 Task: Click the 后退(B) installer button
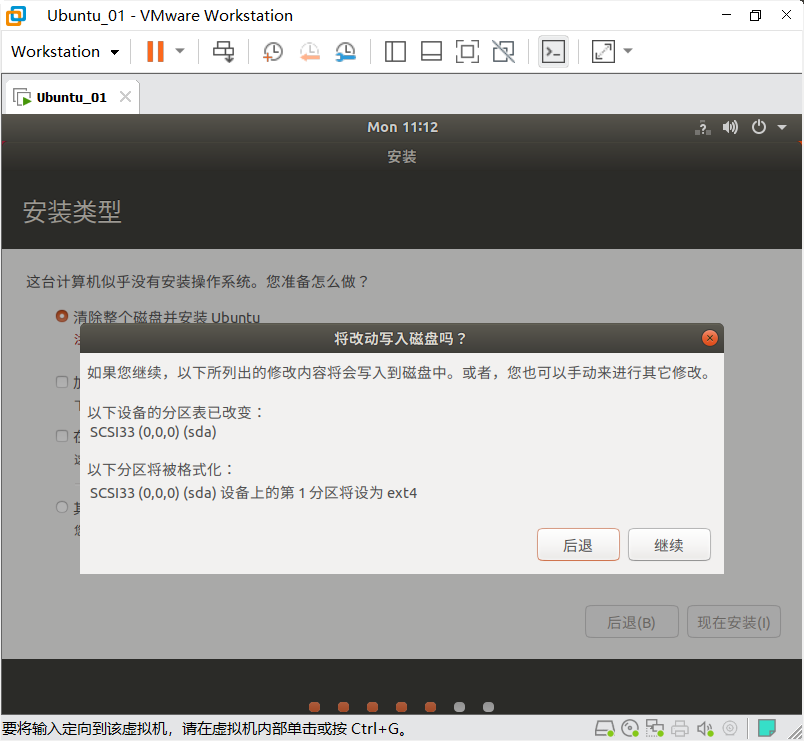632,622
